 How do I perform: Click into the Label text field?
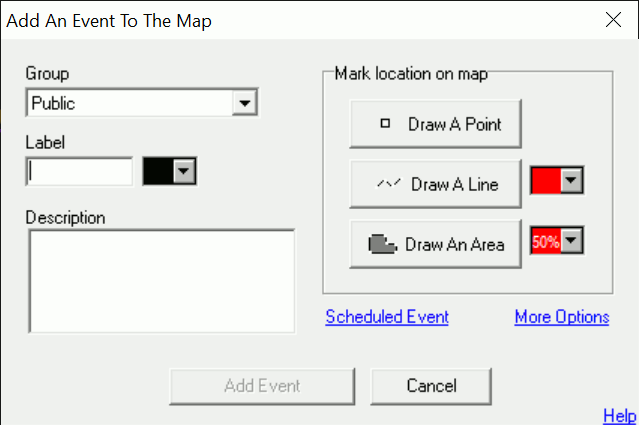(80, 171)
